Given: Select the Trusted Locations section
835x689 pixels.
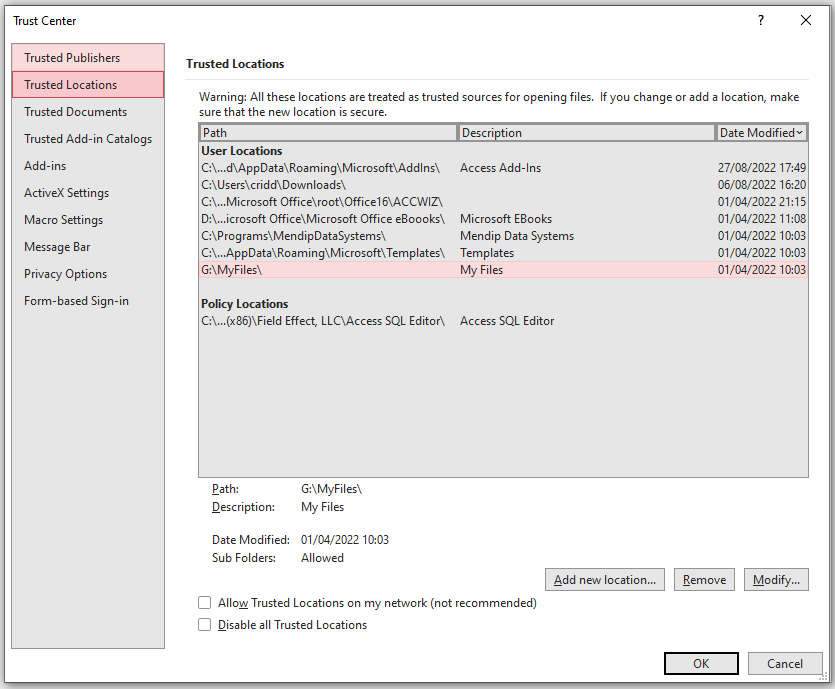Looking at the screenshot, I should (88, 85).
